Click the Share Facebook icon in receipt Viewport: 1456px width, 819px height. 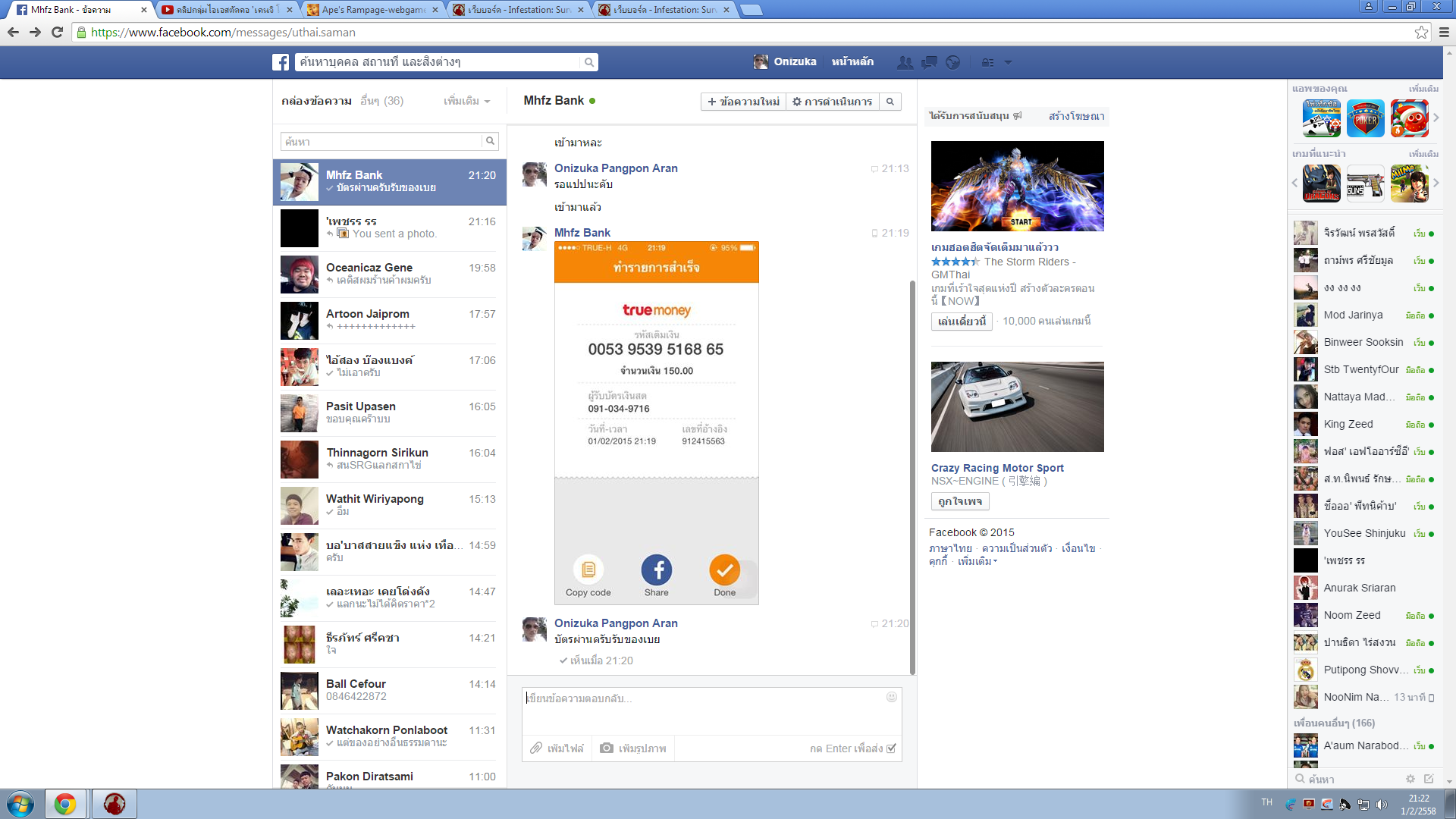(656, 570)
